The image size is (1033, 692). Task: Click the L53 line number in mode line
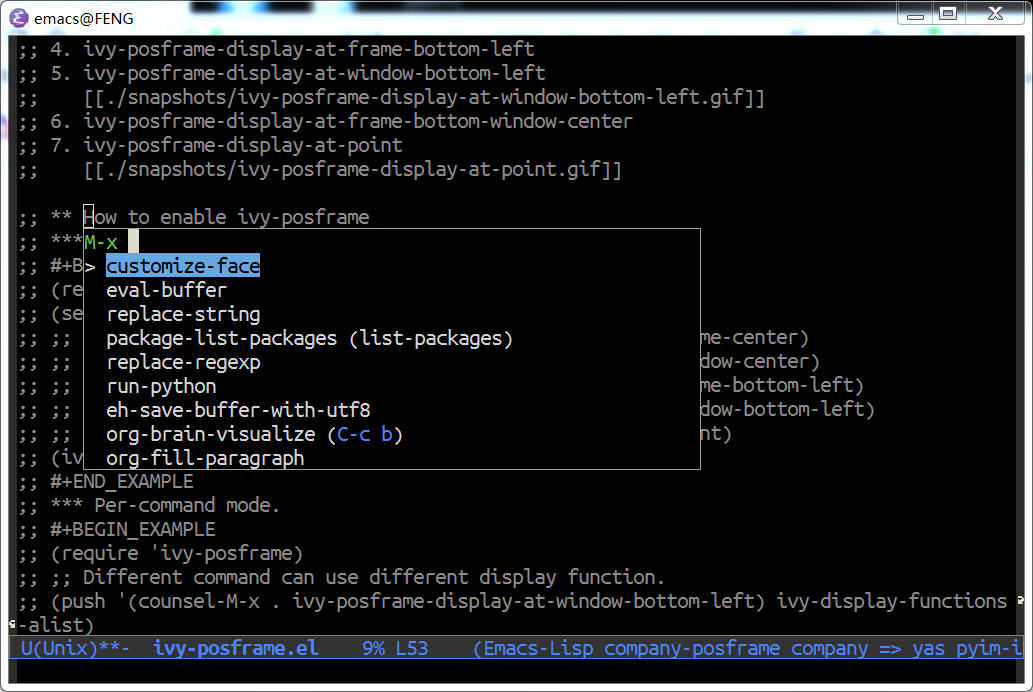pos(412,649)
